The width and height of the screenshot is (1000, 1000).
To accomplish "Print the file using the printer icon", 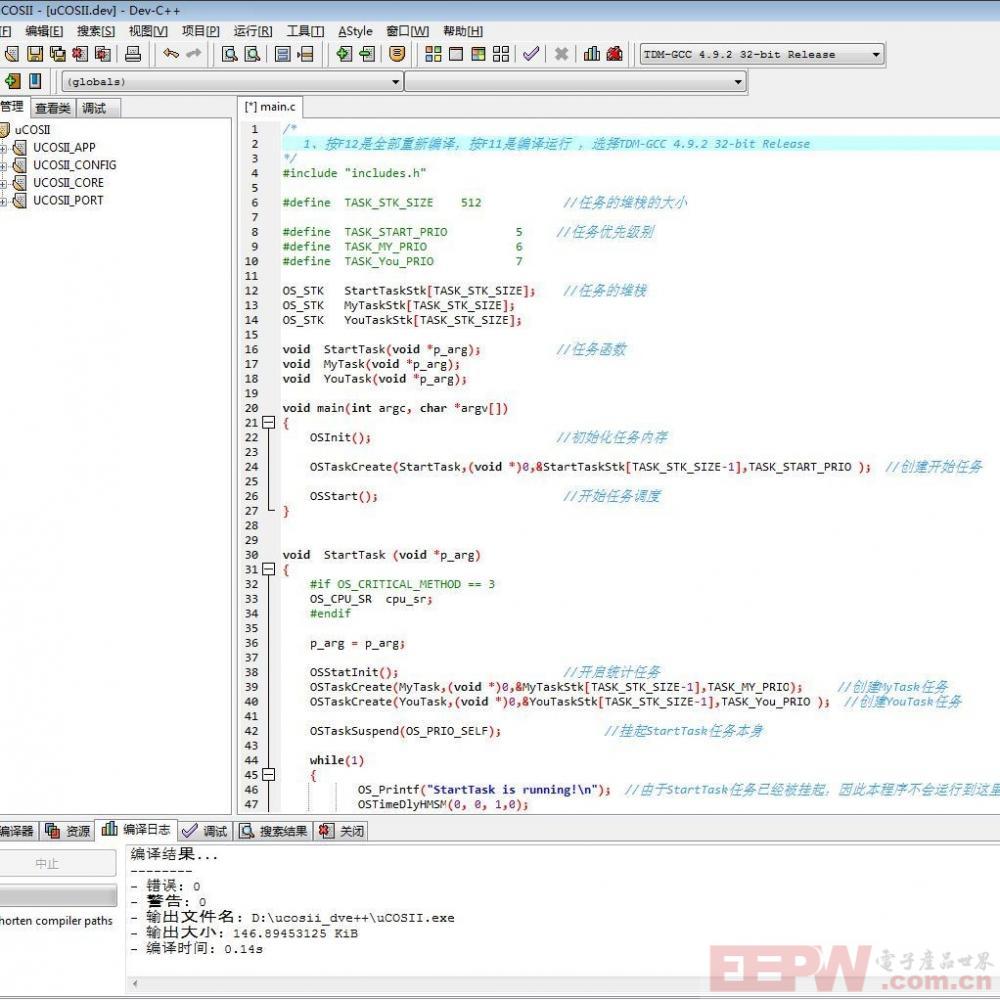I will (133, 54).
